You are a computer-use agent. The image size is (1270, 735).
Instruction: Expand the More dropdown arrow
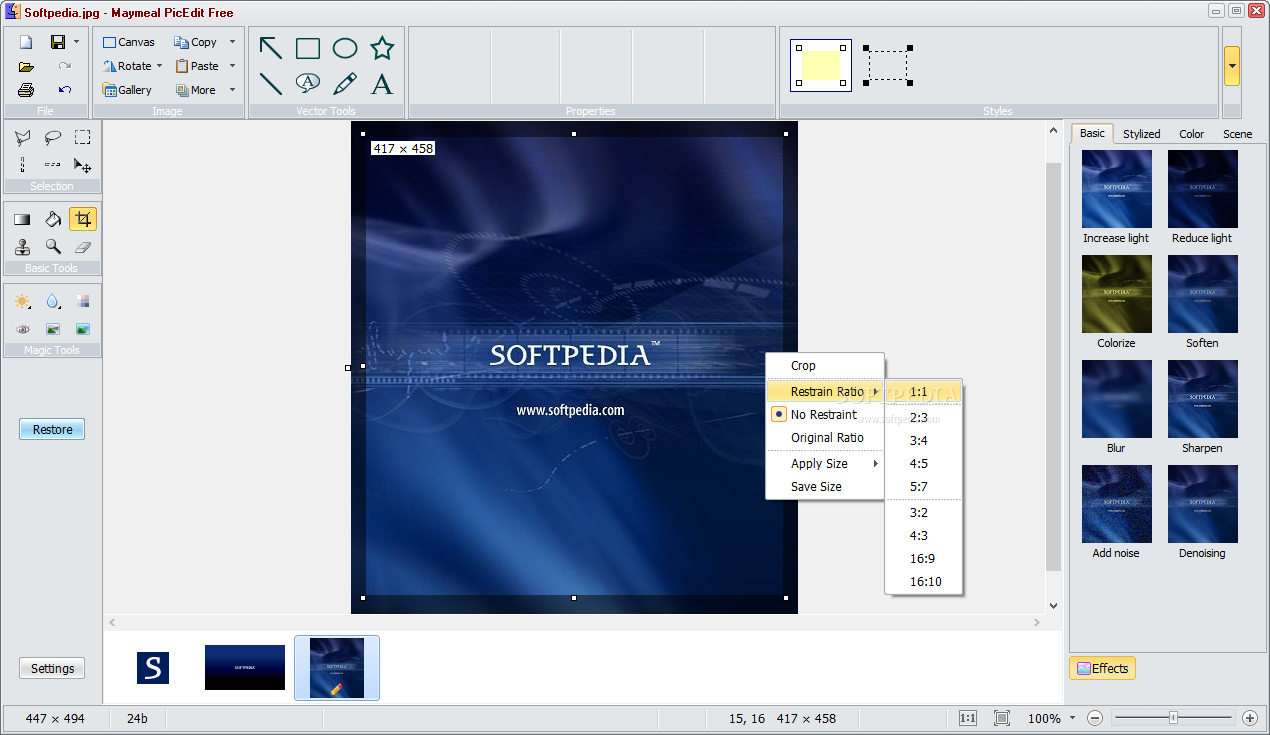pyautogui.click(x=232, y=90)
